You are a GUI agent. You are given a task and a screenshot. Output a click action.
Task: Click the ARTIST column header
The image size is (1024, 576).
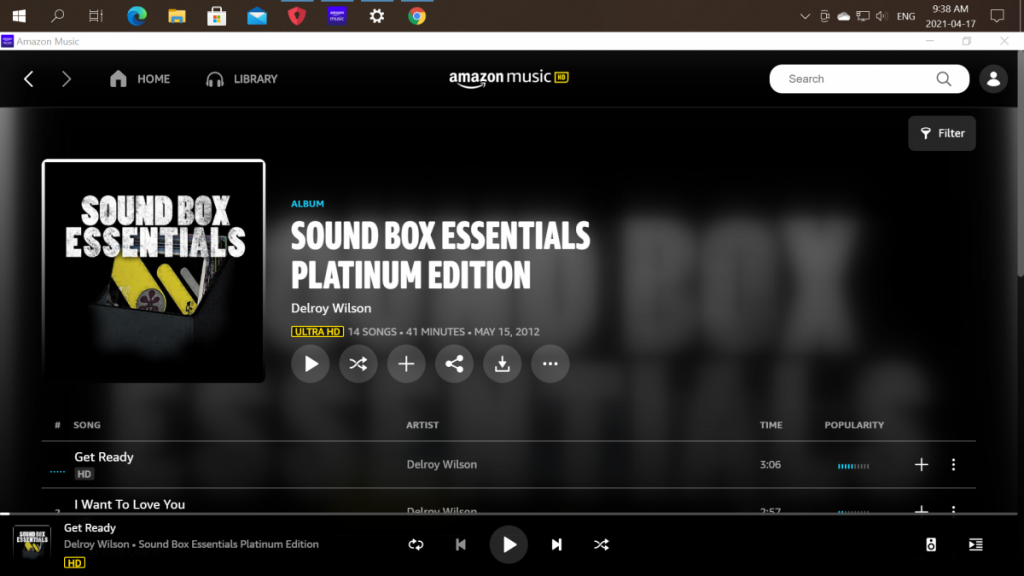pyautogui.click(x=423, y=425)
